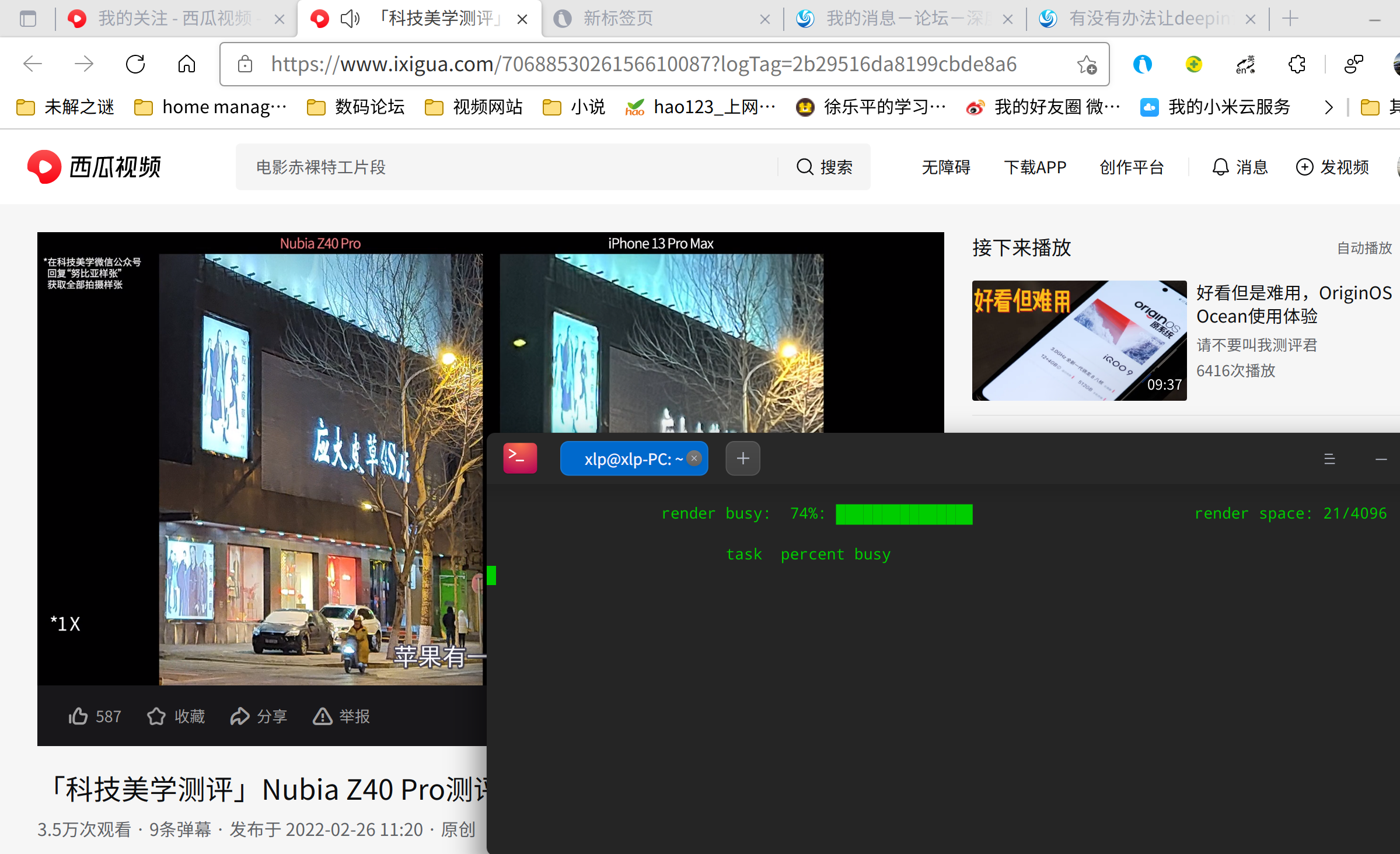The height and width of the screenshot is (854, 1400).
Task: Click the 西瓜视频 logo icon
Action: (44, 166)
